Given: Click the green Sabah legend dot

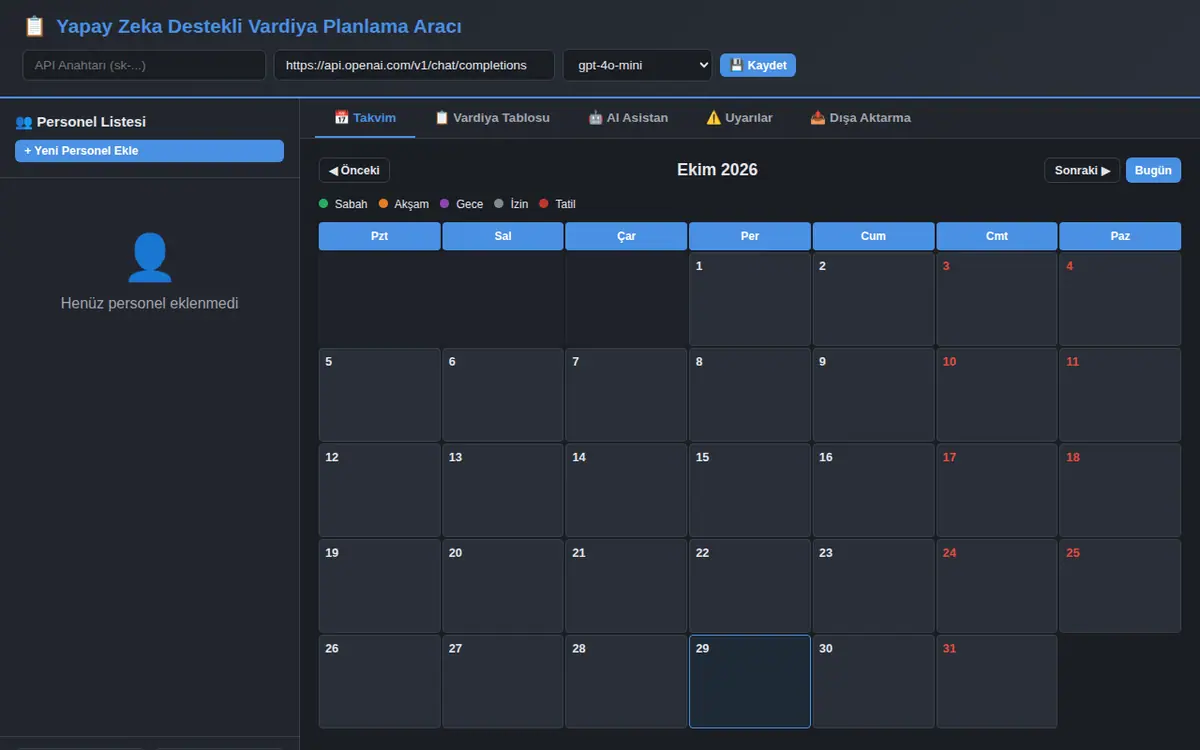Looking at the screenshot, I should pos(323,204).
